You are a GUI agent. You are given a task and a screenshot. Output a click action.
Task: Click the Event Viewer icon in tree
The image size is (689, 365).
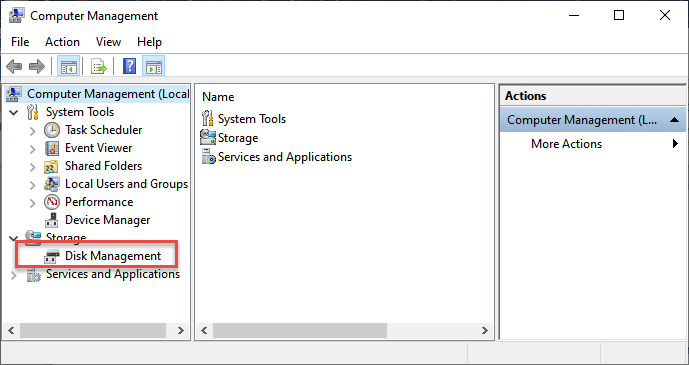[52, 148]
